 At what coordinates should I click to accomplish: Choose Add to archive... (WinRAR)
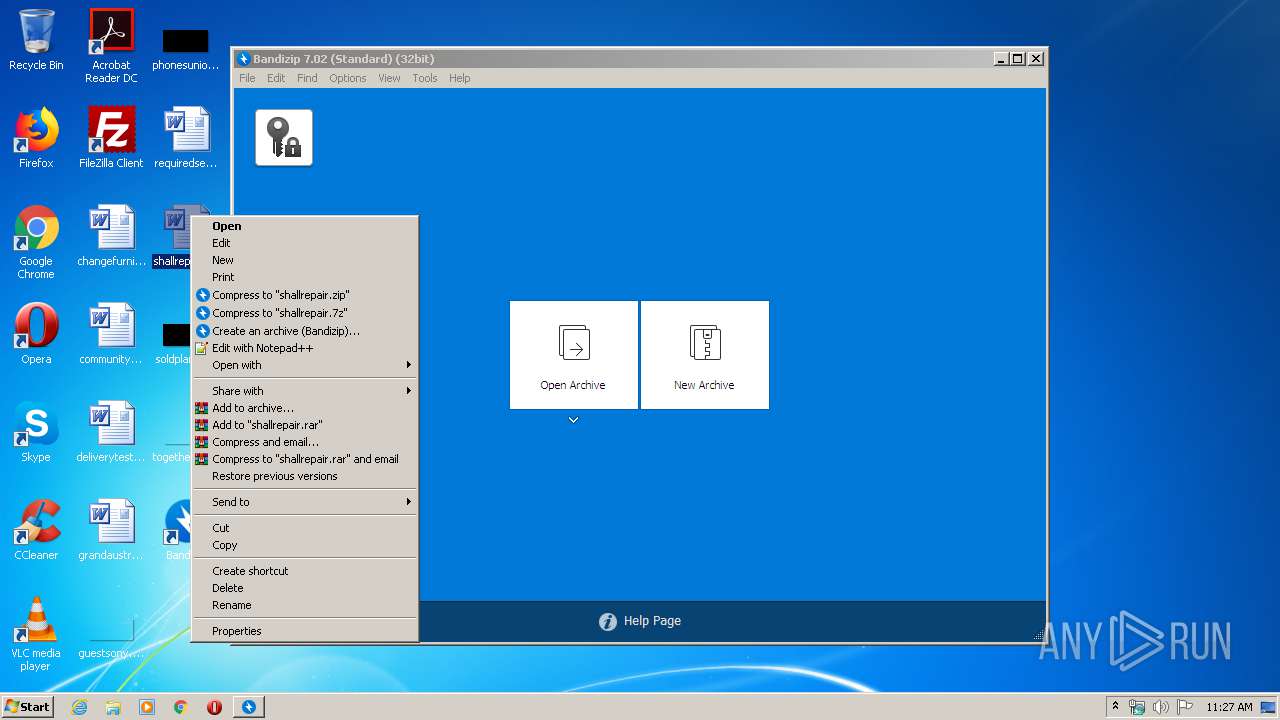(305, 408)
